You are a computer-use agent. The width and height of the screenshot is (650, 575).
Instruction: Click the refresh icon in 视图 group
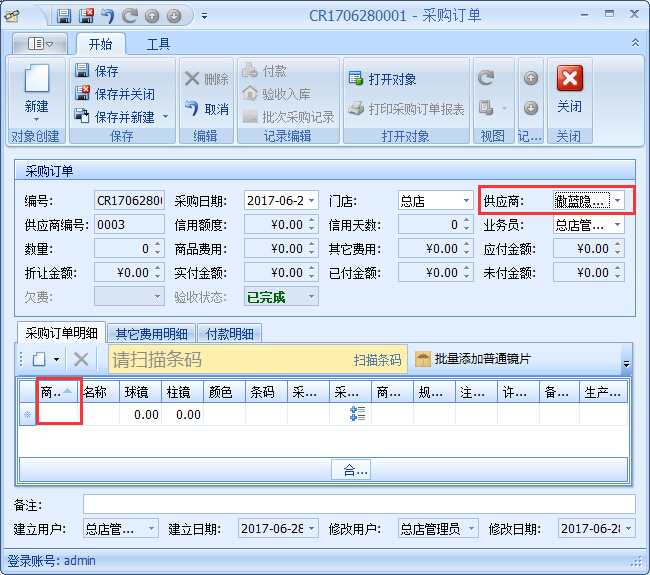click(486, 78)
